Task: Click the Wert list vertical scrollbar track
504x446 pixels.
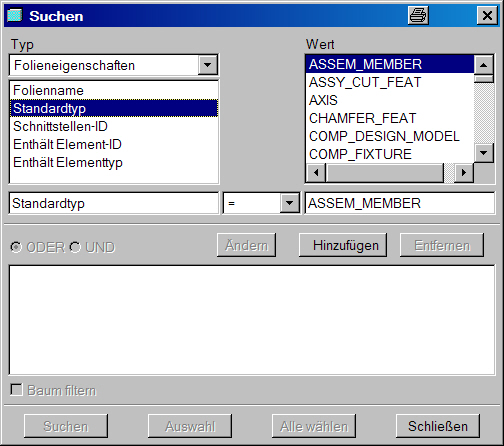Action: 483,113
